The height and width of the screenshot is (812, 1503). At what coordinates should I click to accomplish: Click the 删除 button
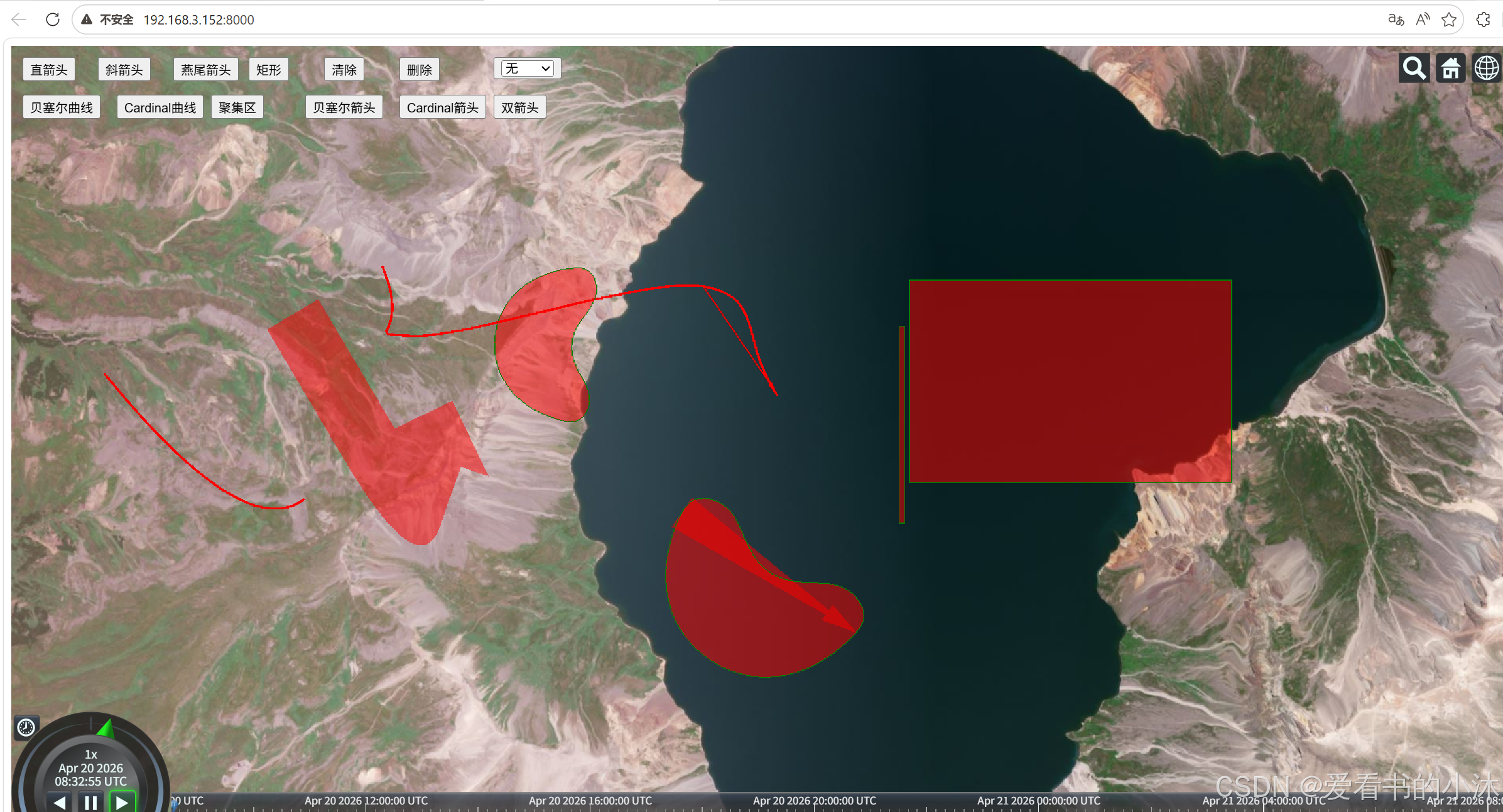[420, 69]
